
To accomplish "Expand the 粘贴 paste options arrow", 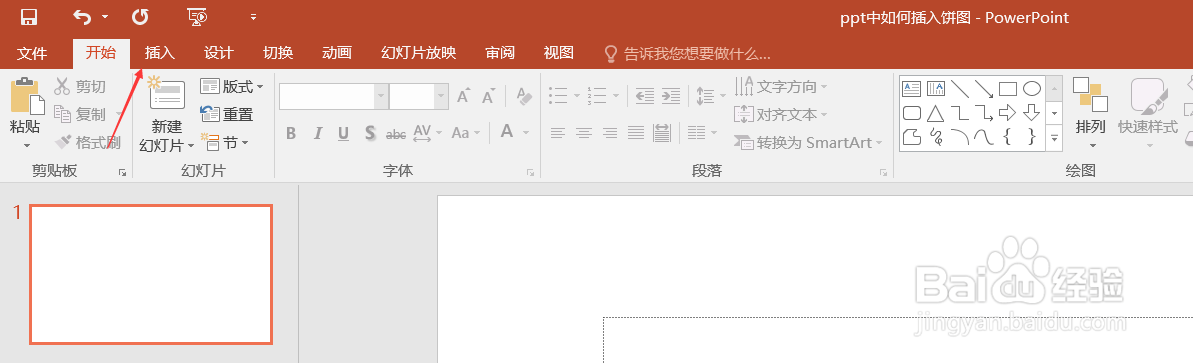I will pyautogui.click(x=26, y=145).
